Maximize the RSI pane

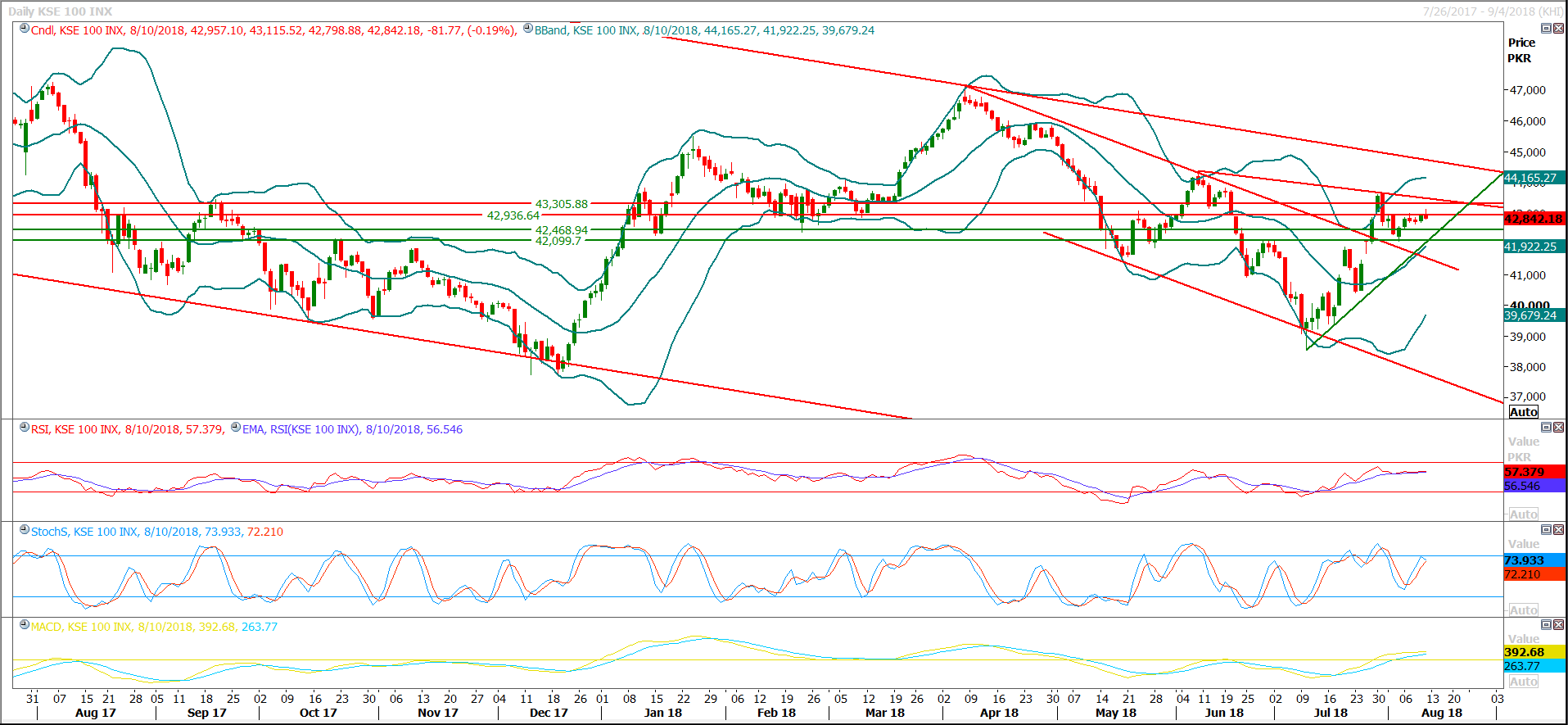click(x=1546, y=428)
